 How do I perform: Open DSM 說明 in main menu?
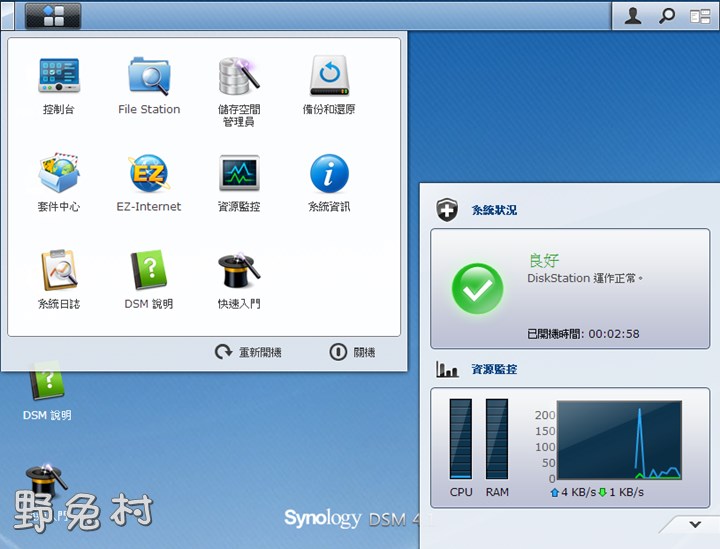click(x=149, y=280)
